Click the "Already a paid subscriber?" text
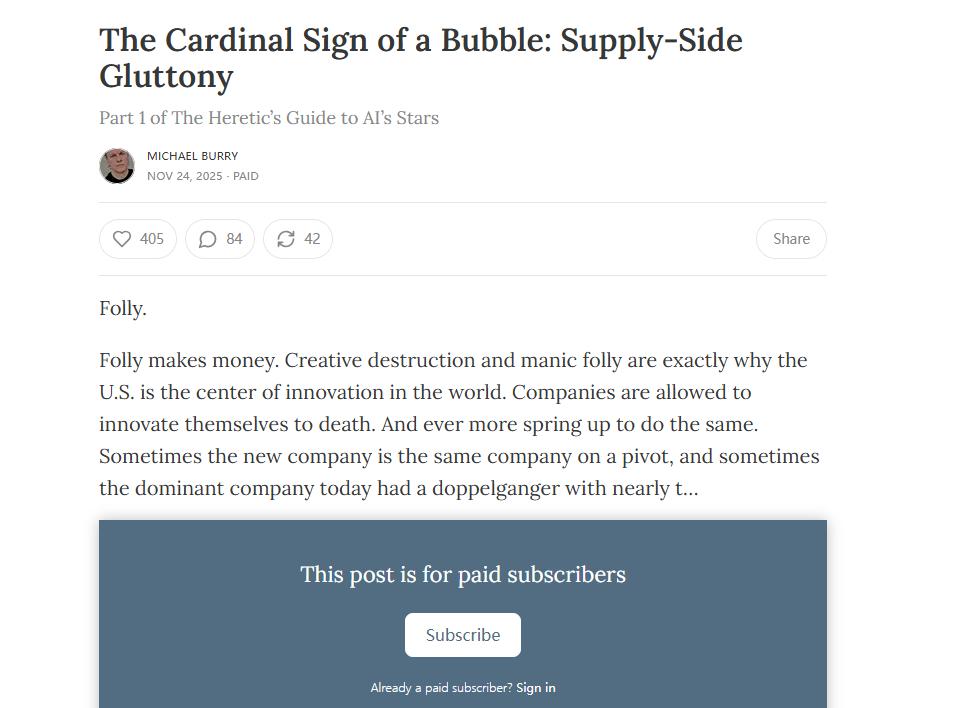The width and height of the screenshot is (967, 708). pyautogui.click(x=441, y=688)
